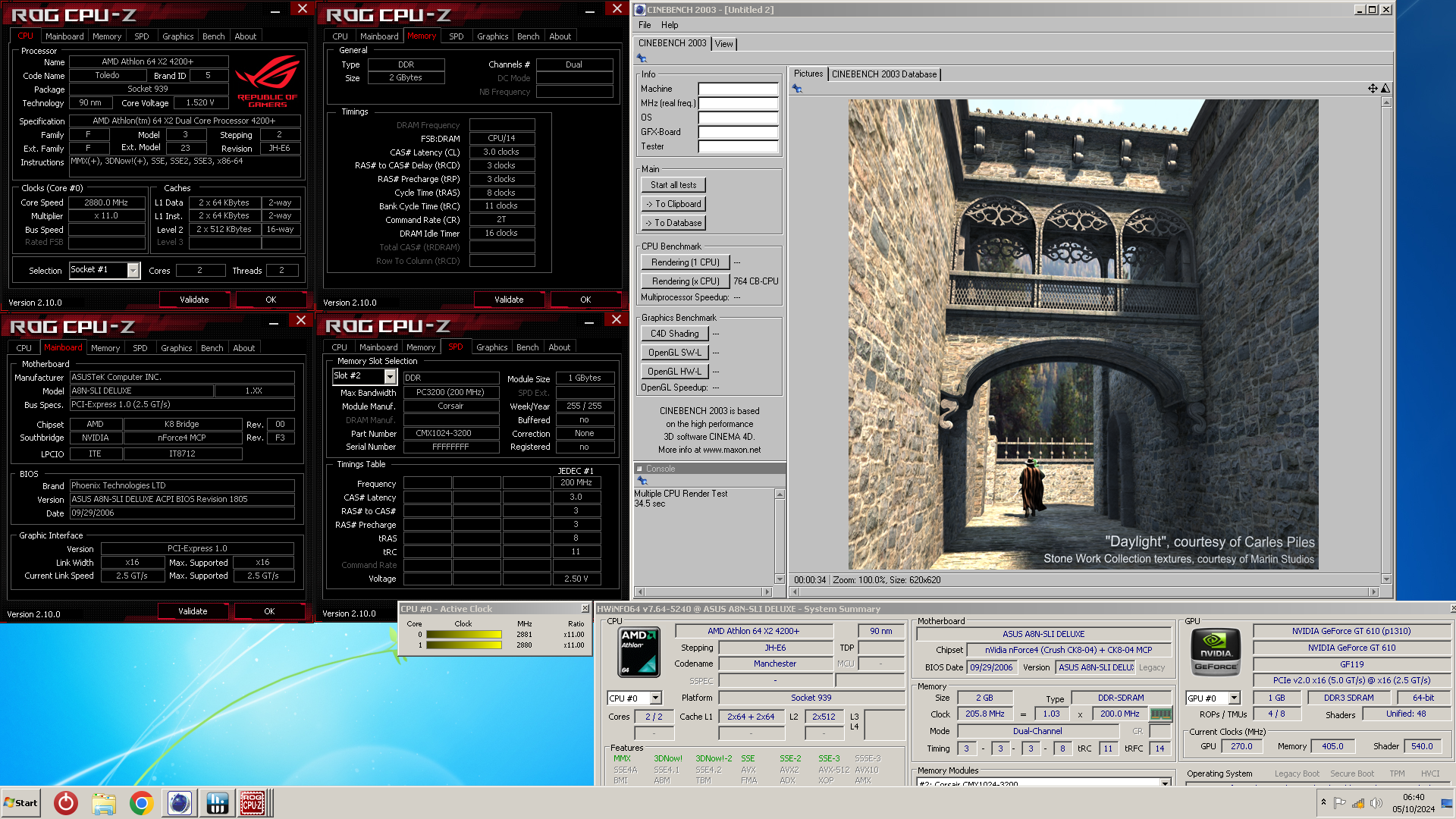Open the Start menu
Screen dimensions: 1456x819
point(20,803)
